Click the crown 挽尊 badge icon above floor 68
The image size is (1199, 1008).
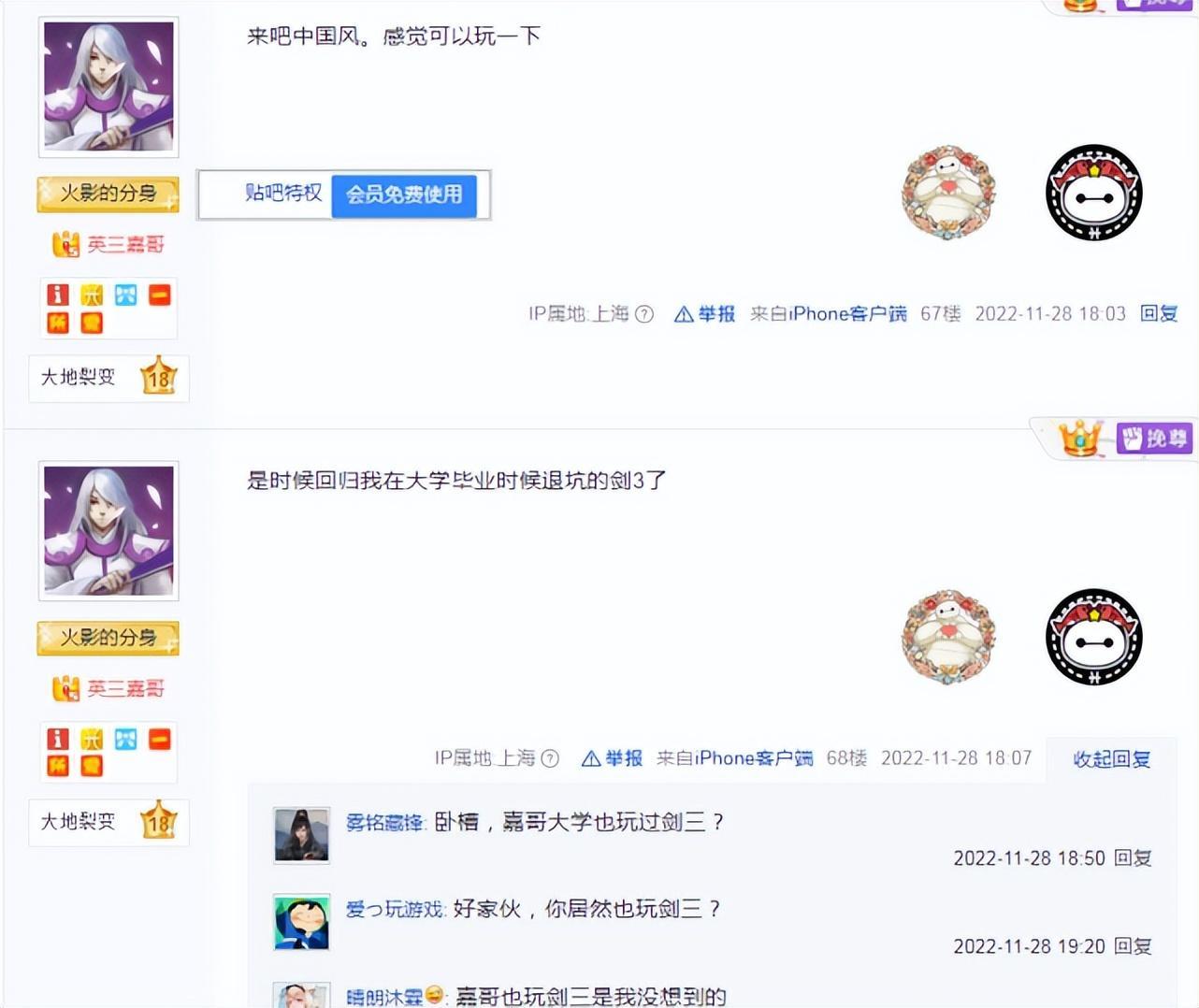tap(1080, 438)
